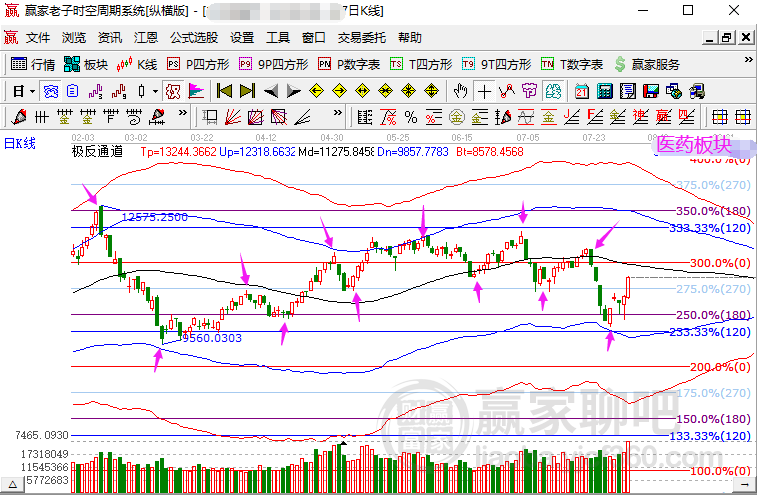Click the 医药板块 sector label
The image size is (757, 495).
coord(694,144)
